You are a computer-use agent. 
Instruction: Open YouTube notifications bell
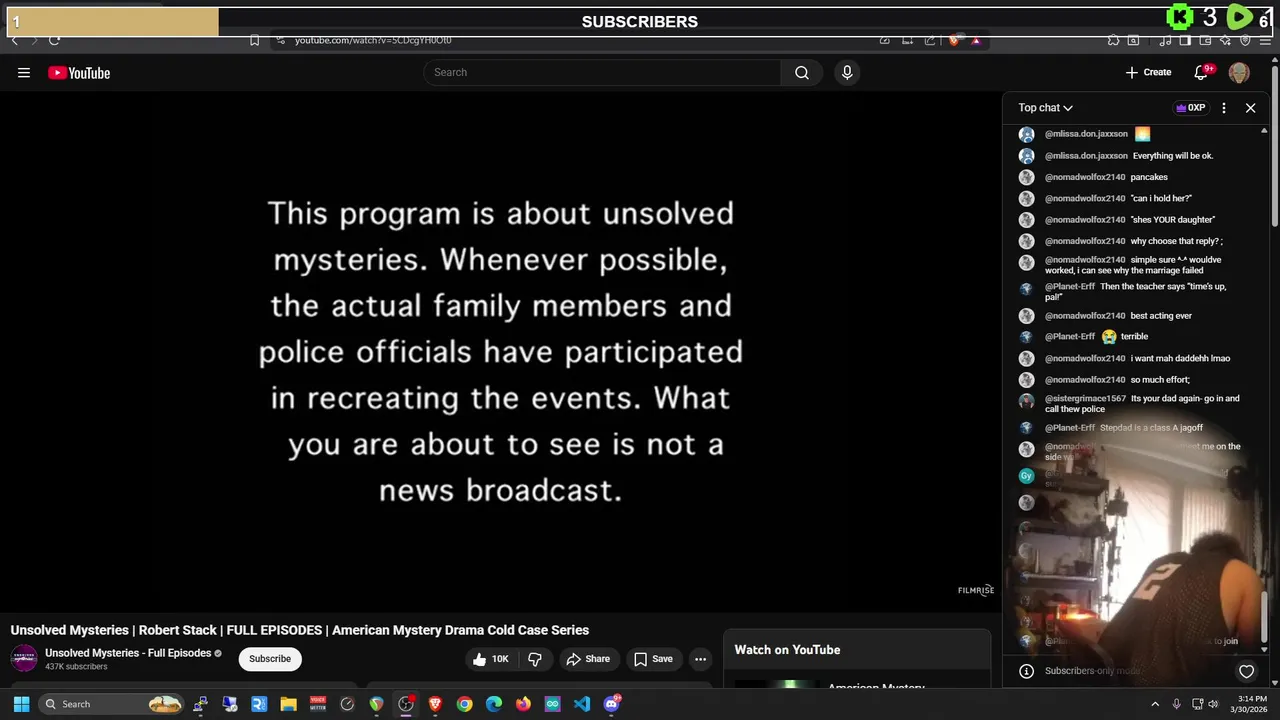[x=1201, y=72]
